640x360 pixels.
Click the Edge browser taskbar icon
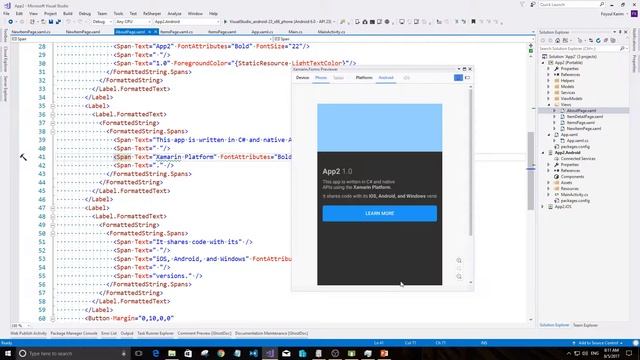click(156, 353)
